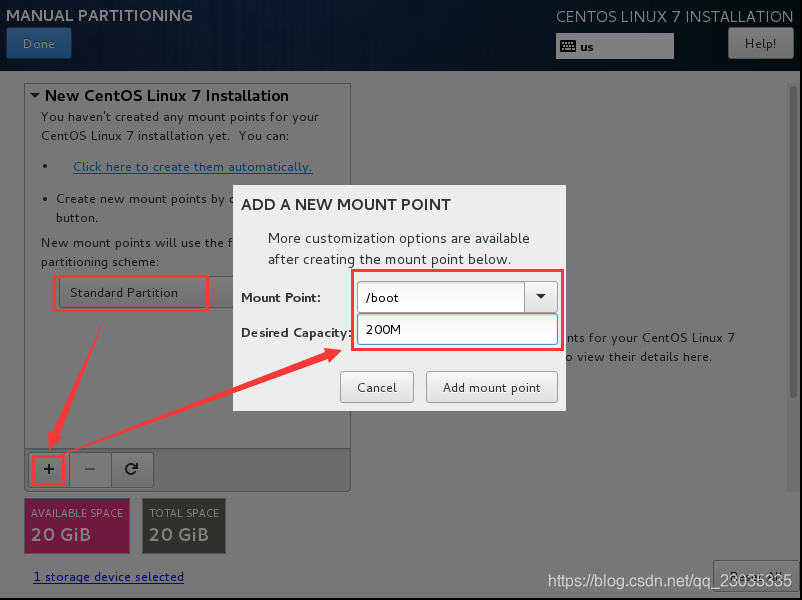Viewport: 802px width, 600px height.
Task: Open the Mount Point dropdown arrow
Action: (x=541, y=297)
